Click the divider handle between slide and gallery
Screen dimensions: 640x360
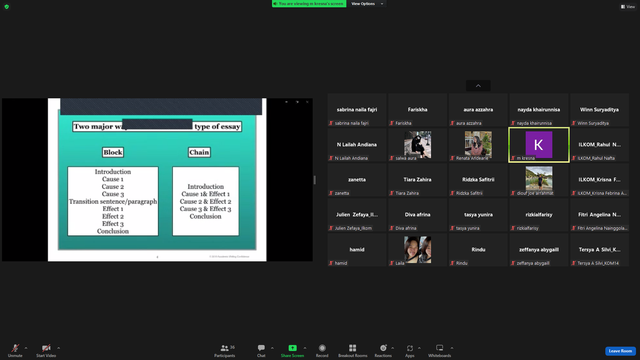(314, 180)
